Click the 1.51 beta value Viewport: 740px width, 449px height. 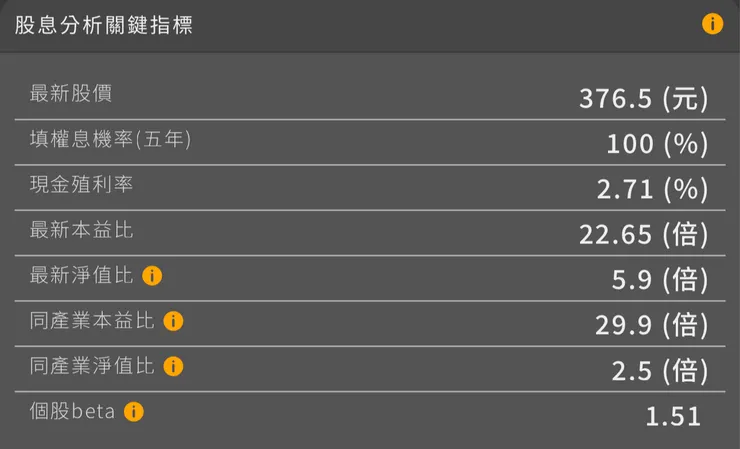pyautogui.click(x=673, y=416)
